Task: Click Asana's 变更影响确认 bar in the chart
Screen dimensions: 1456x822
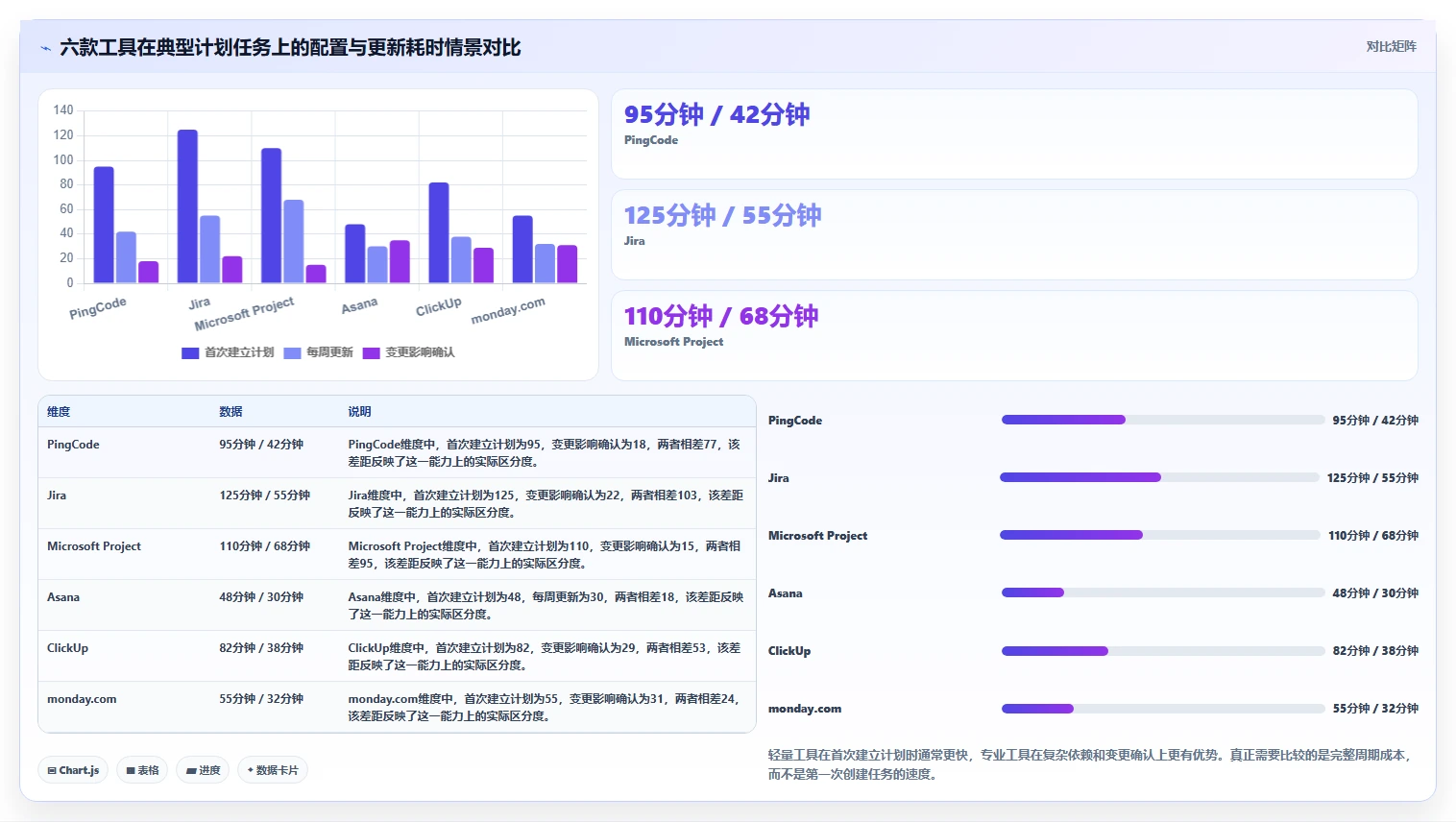Action: point(400,261)
